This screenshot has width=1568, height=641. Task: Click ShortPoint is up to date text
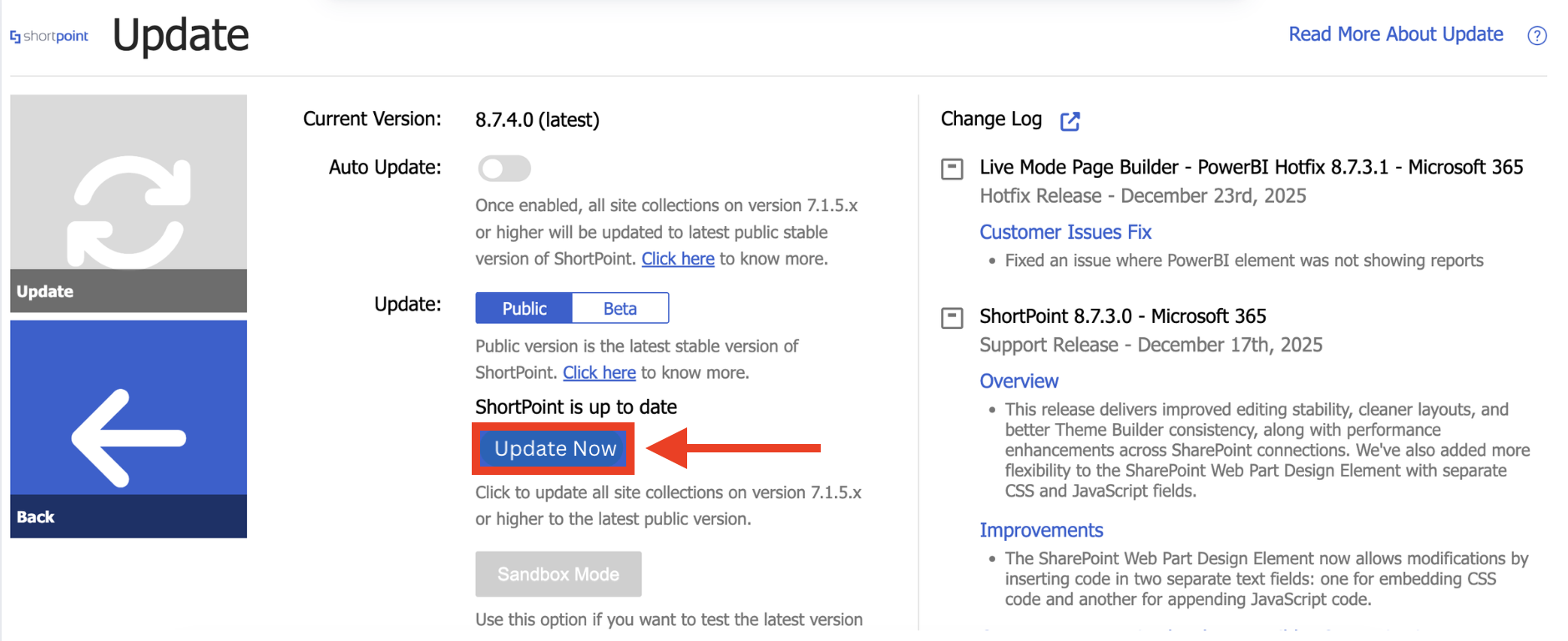pyautogui.click(x=576, y=406)
